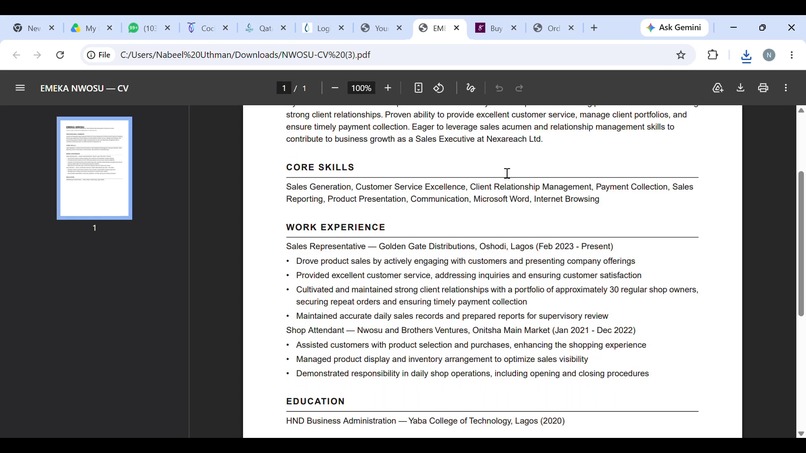Click bullet "Managed product display and inventory"
Screen dimensions: 806x453
point(442,359)
